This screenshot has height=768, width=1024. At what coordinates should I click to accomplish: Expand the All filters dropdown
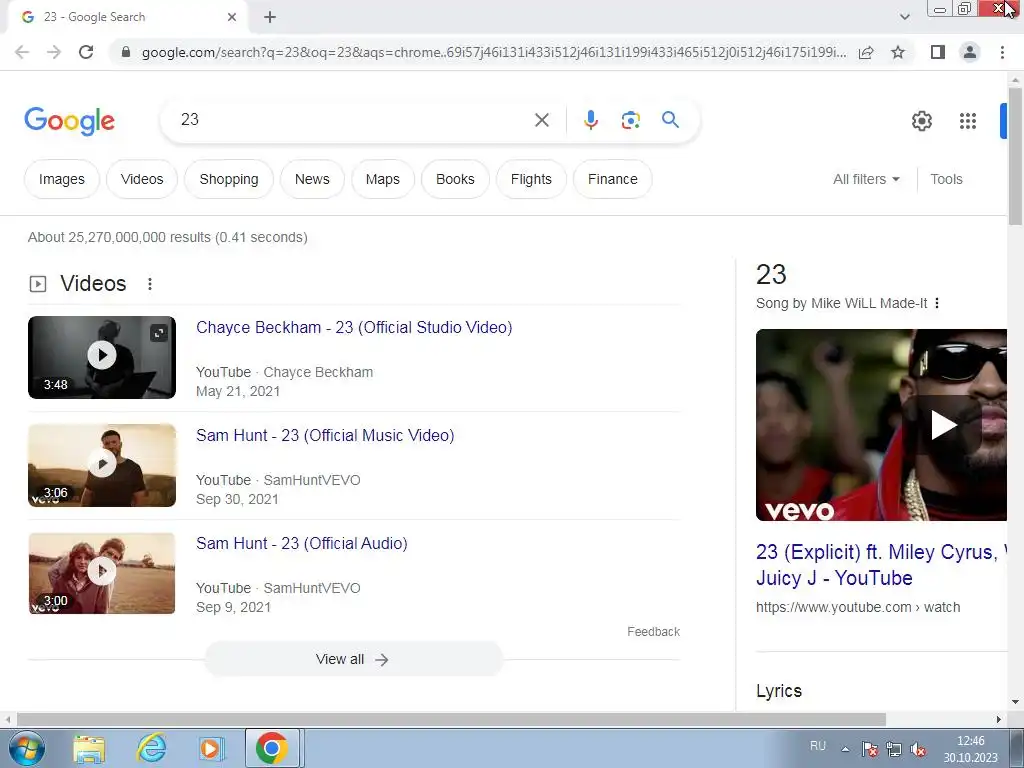[866, 179]
